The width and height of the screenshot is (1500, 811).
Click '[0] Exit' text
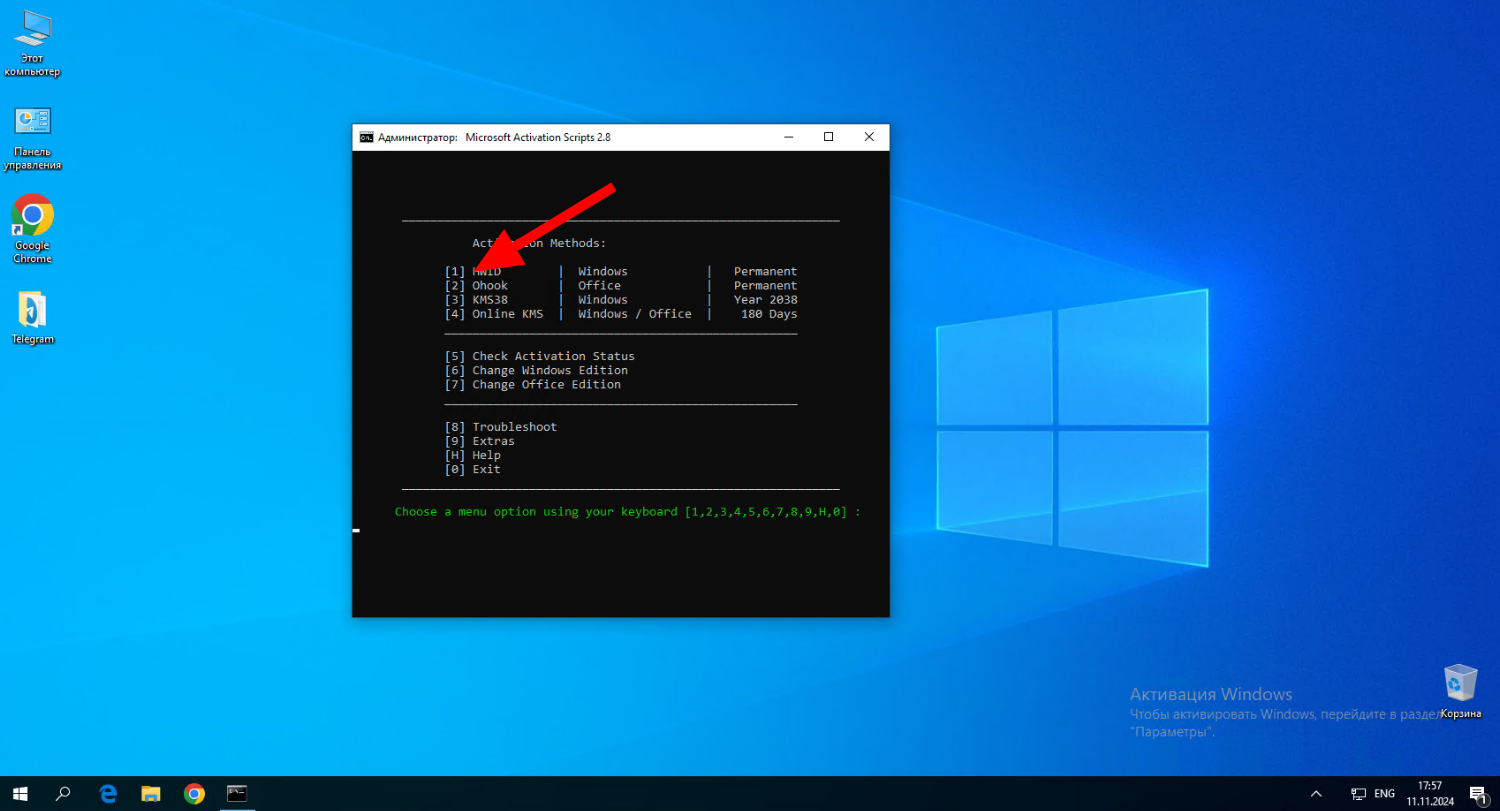coord(472,469)
